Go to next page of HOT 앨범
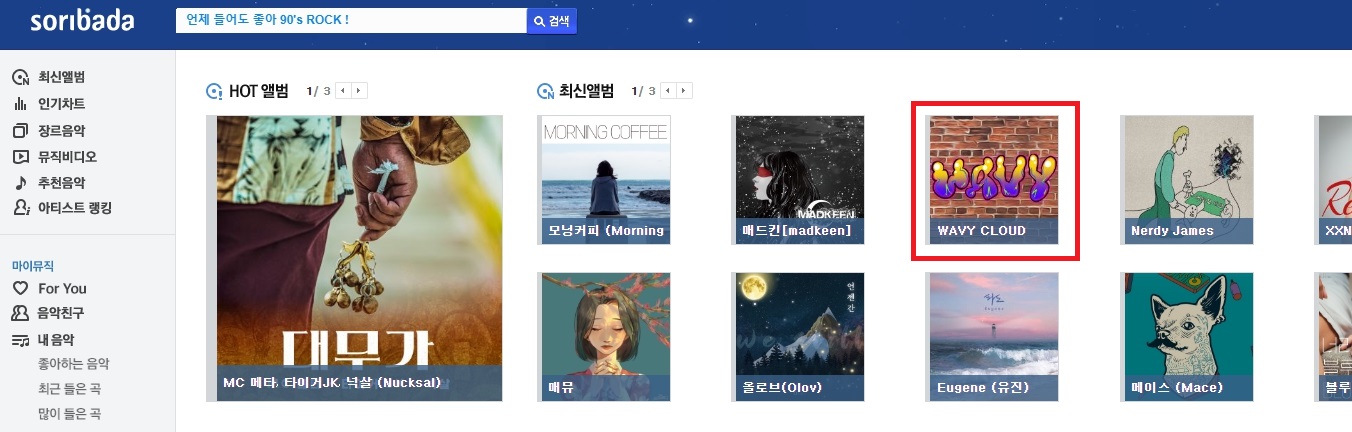1352x432 pixels. click(360, 91)
